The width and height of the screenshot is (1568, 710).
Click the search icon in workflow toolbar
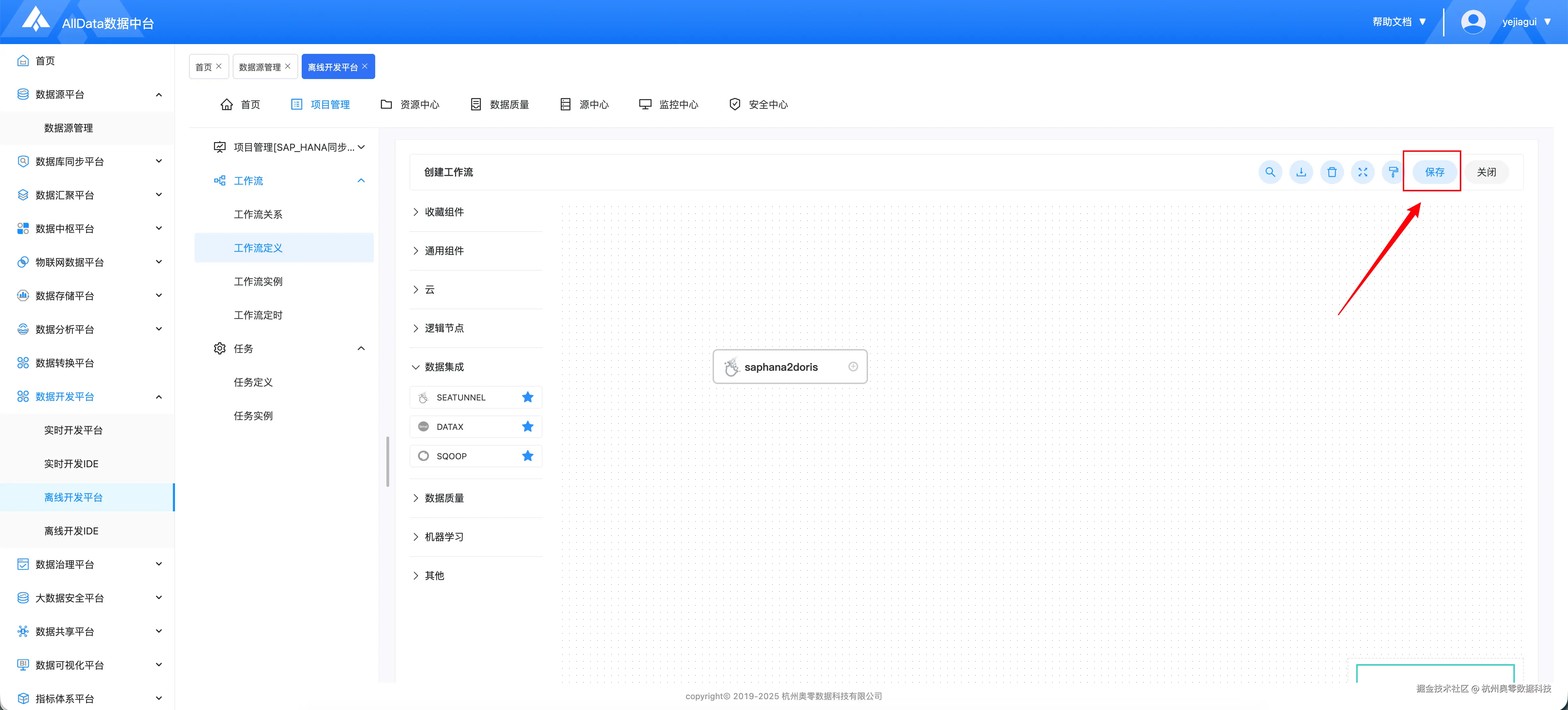(x=1270, y=172)
